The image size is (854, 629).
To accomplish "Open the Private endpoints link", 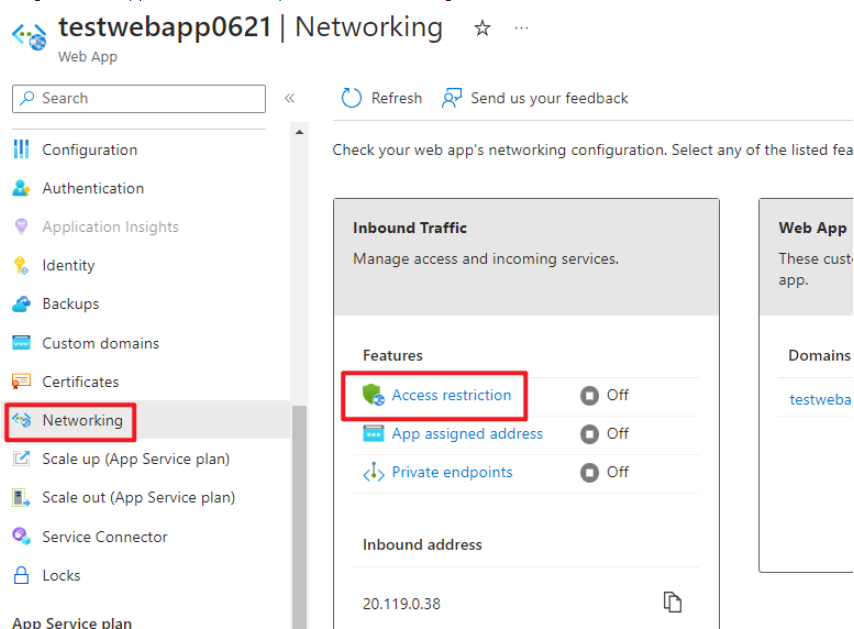I will [x=452, y=472].
